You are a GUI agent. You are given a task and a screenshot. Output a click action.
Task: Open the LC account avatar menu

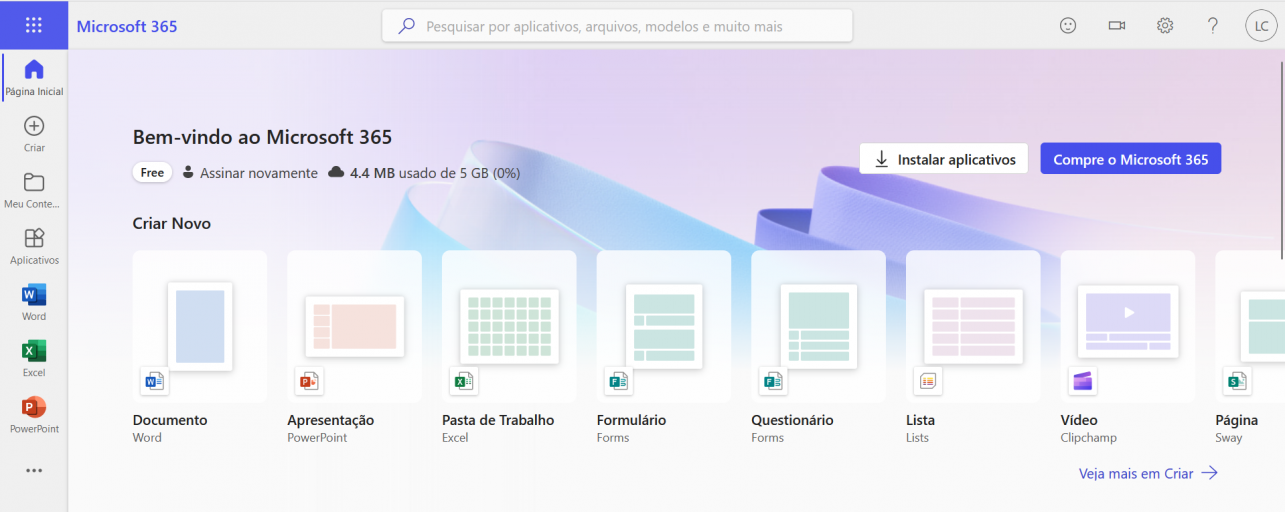click(1261, 26)
